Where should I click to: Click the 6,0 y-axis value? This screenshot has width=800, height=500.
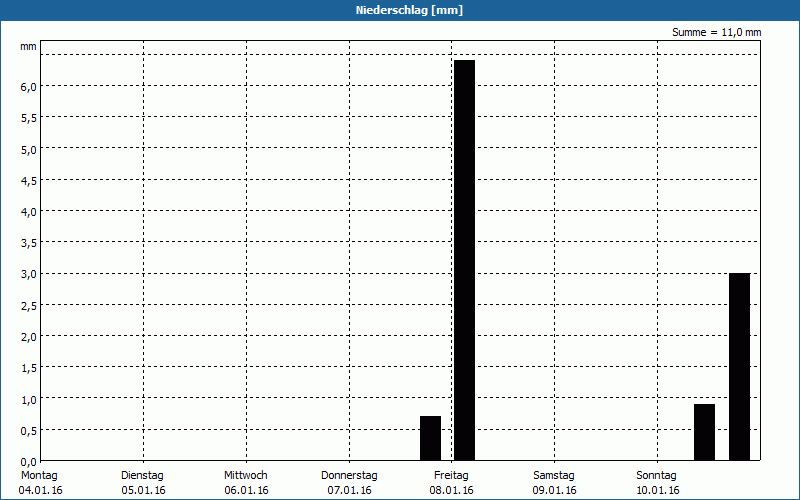click(29, 87)
